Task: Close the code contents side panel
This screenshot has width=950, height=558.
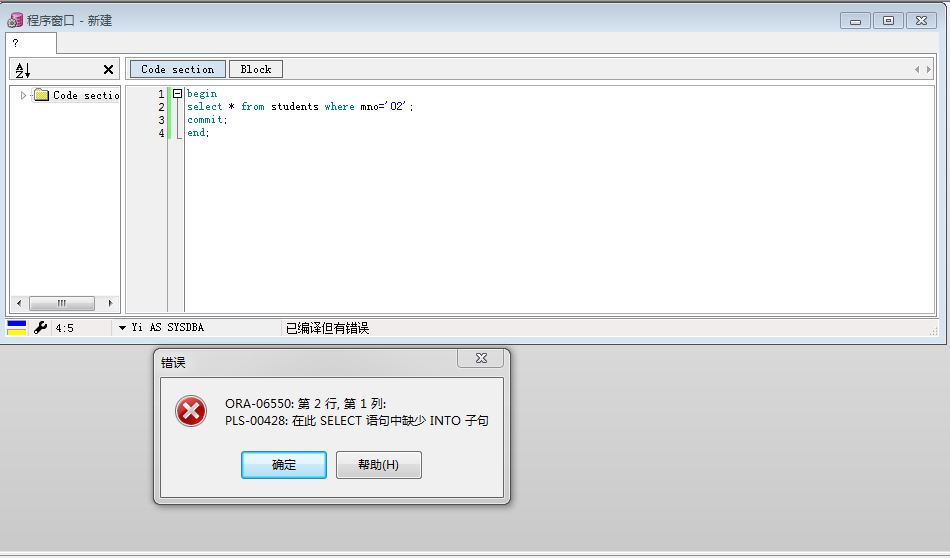Action: pos(108,70)
